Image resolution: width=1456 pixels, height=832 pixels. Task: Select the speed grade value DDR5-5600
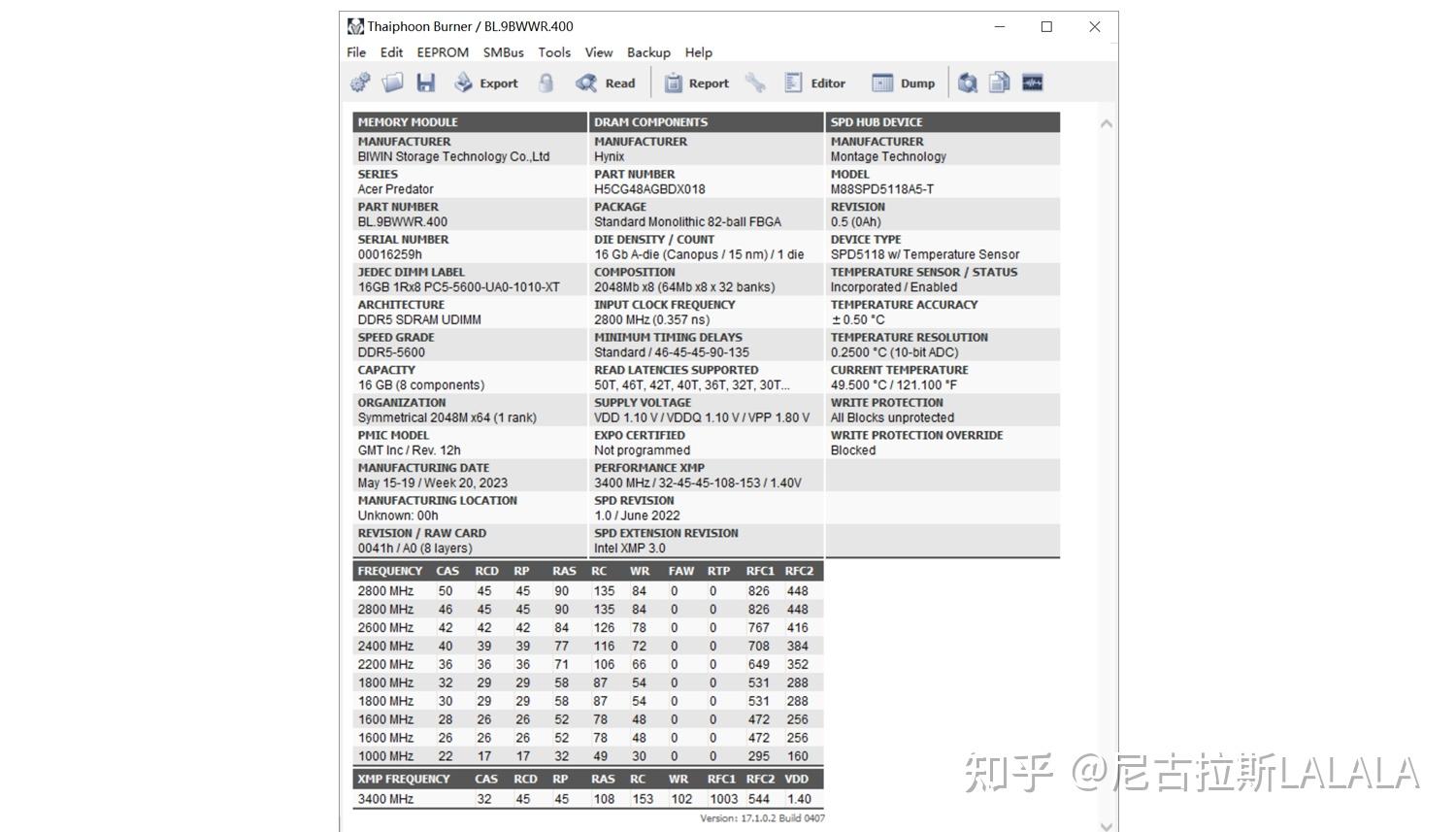point(391,352)
